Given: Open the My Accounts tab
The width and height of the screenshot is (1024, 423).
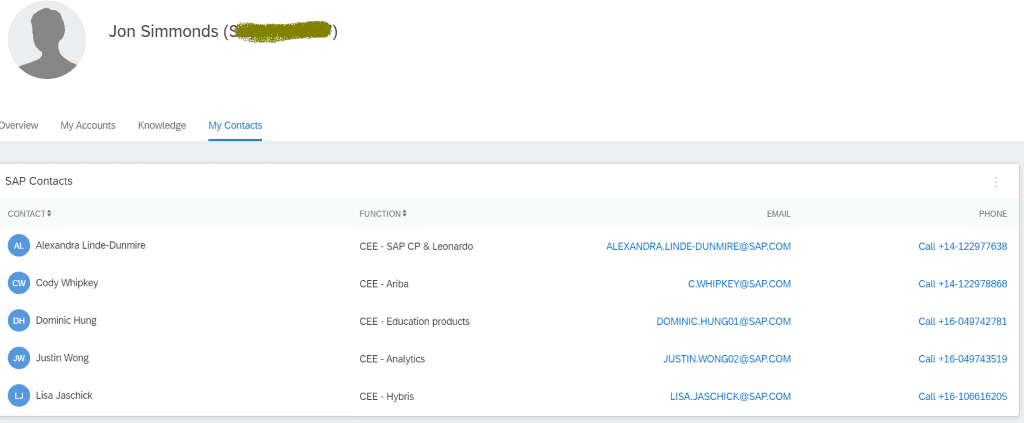Looking at the screenshot, I should (x=88, y=126).
